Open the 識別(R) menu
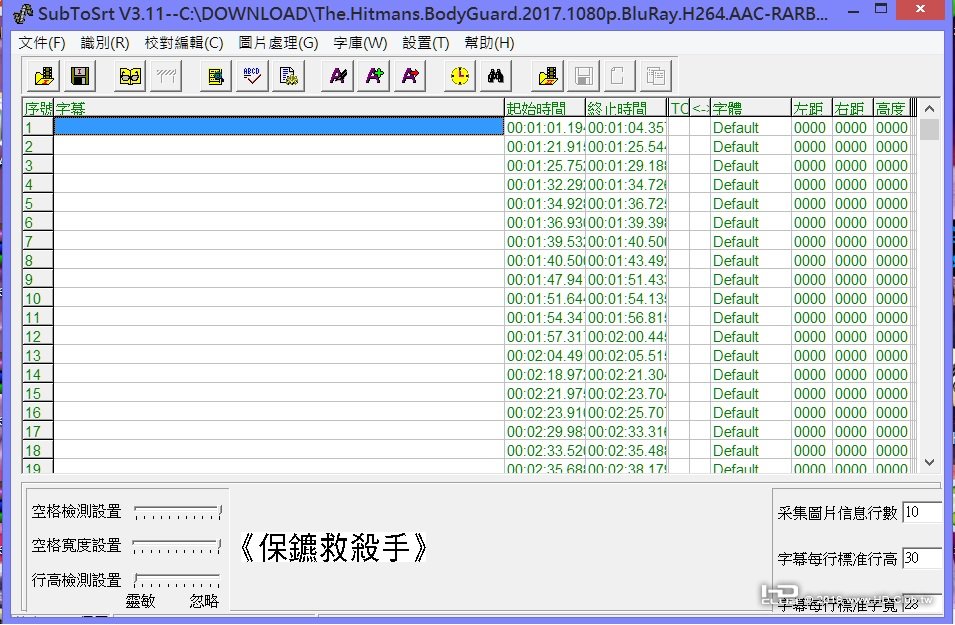Screen dimensions: 955x625 point(105,43)
